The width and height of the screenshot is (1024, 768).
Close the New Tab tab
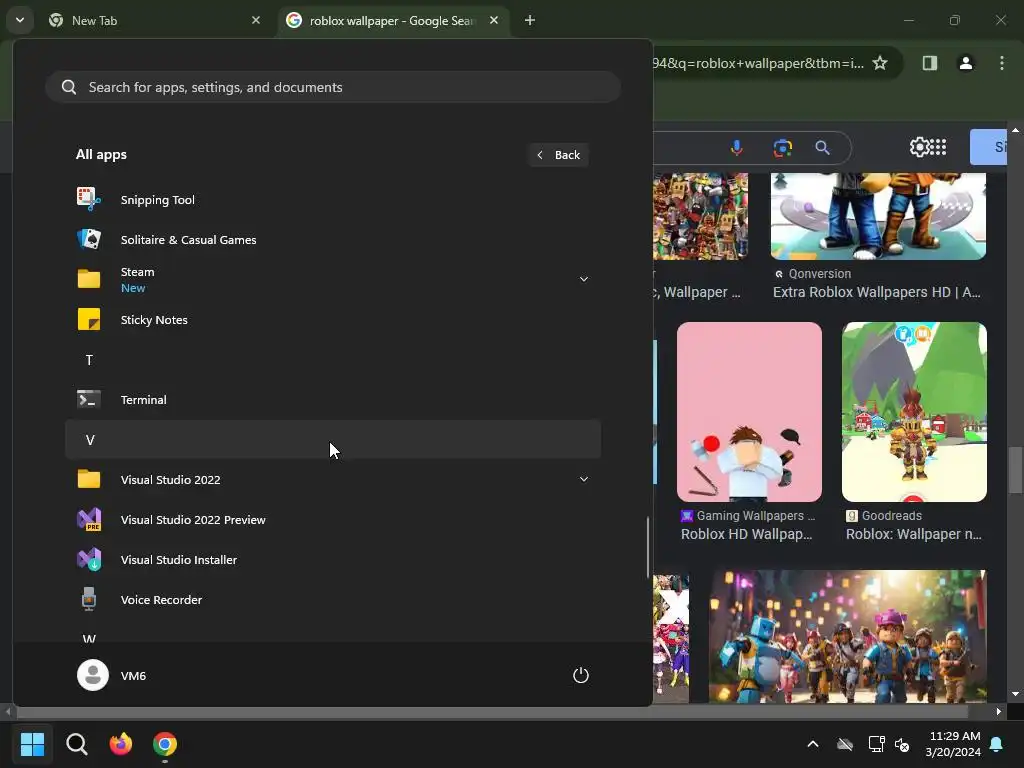[256, 20]
